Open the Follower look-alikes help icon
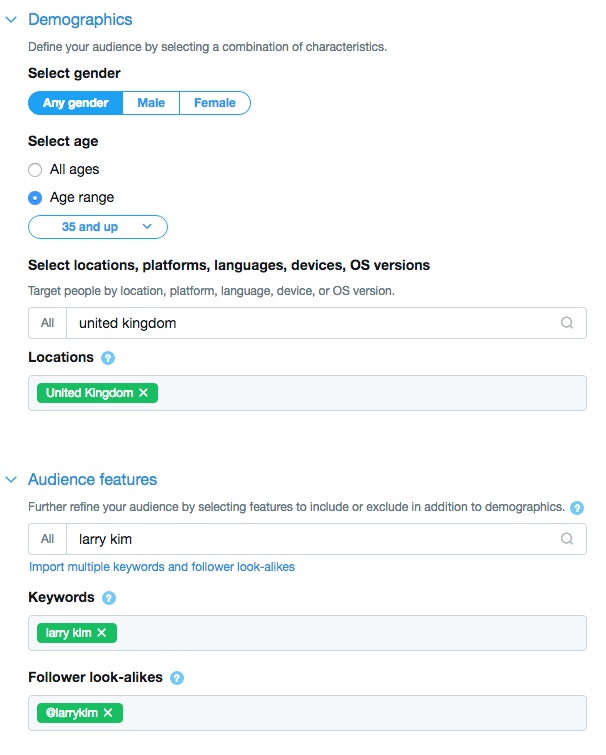Image resolution: width=606 pixels, height=755 pixels. point(177,678)
